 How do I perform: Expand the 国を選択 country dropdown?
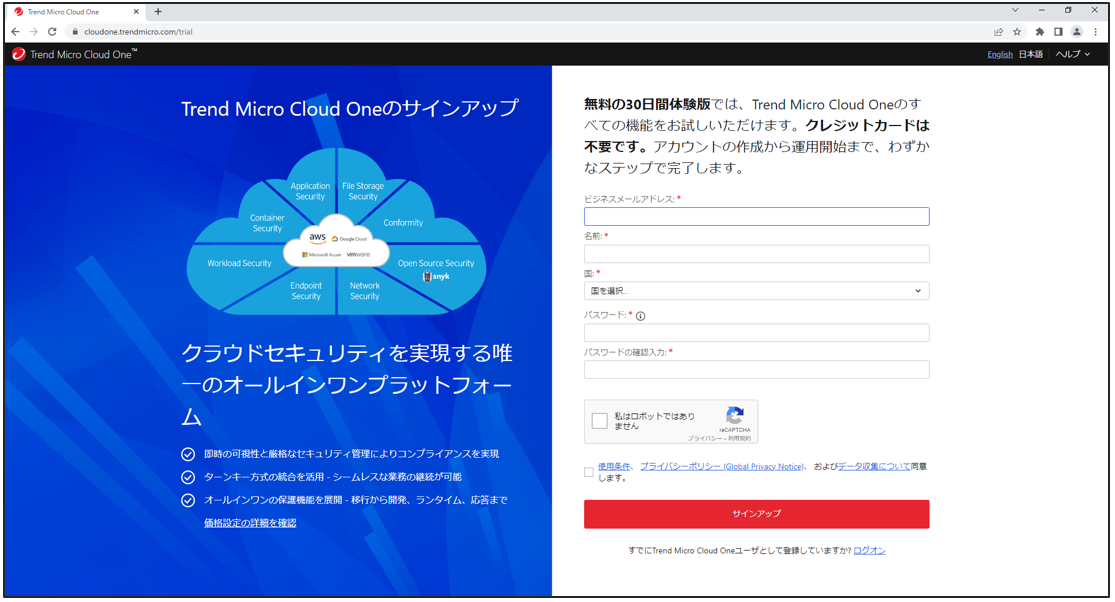pos(756,291)
